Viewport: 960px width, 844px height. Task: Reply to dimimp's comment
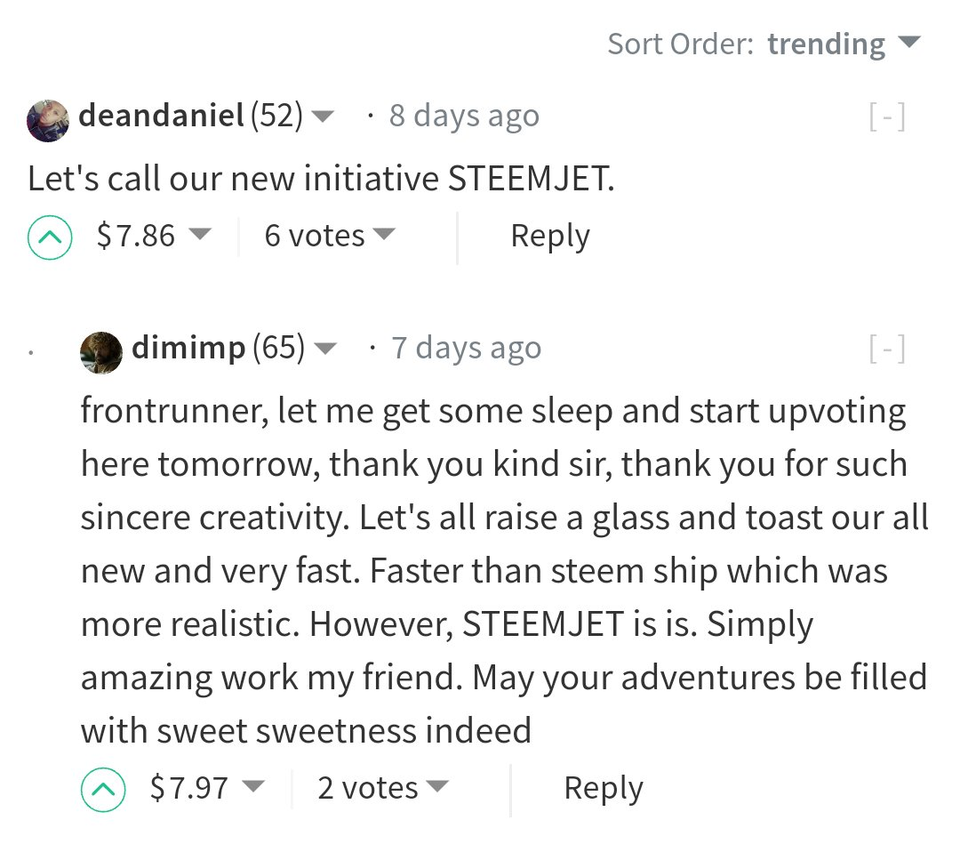604,789
